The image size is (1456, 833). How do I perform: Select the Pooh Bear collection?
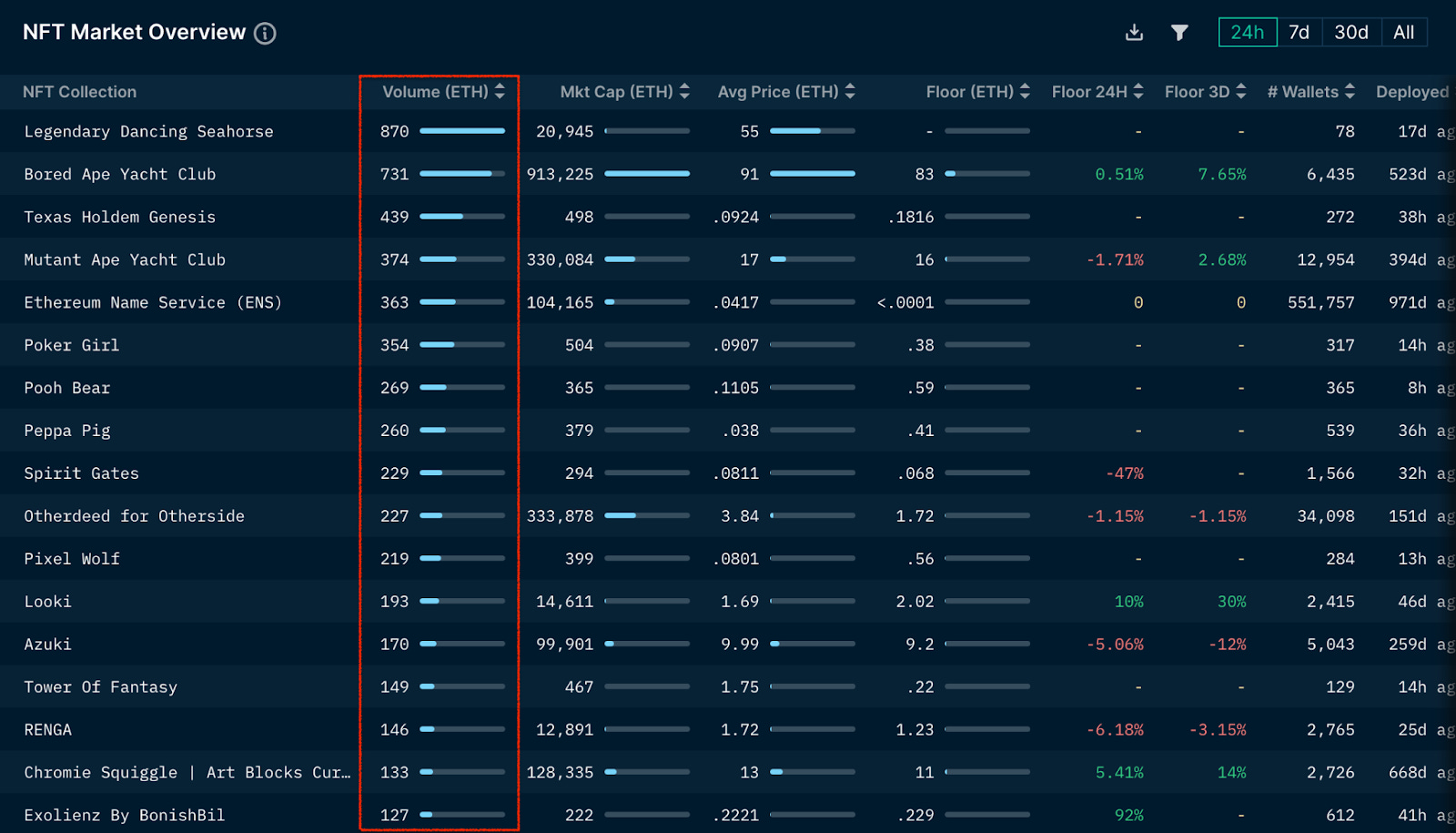point(67,388)
